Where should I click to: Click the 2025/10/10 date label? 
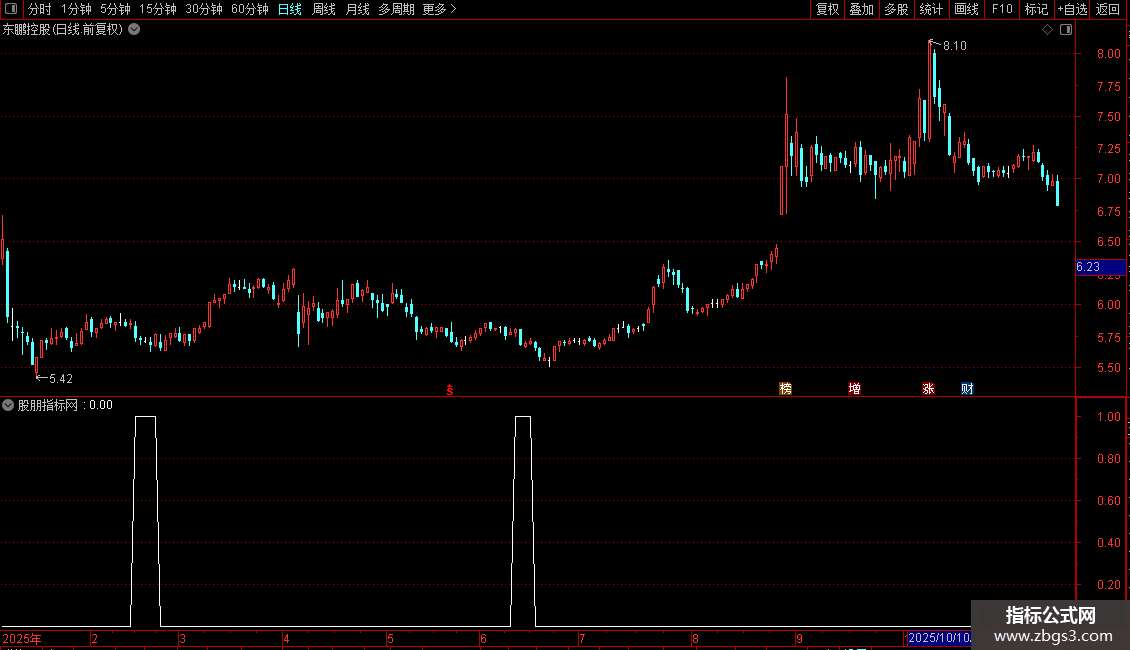point(939,638)
